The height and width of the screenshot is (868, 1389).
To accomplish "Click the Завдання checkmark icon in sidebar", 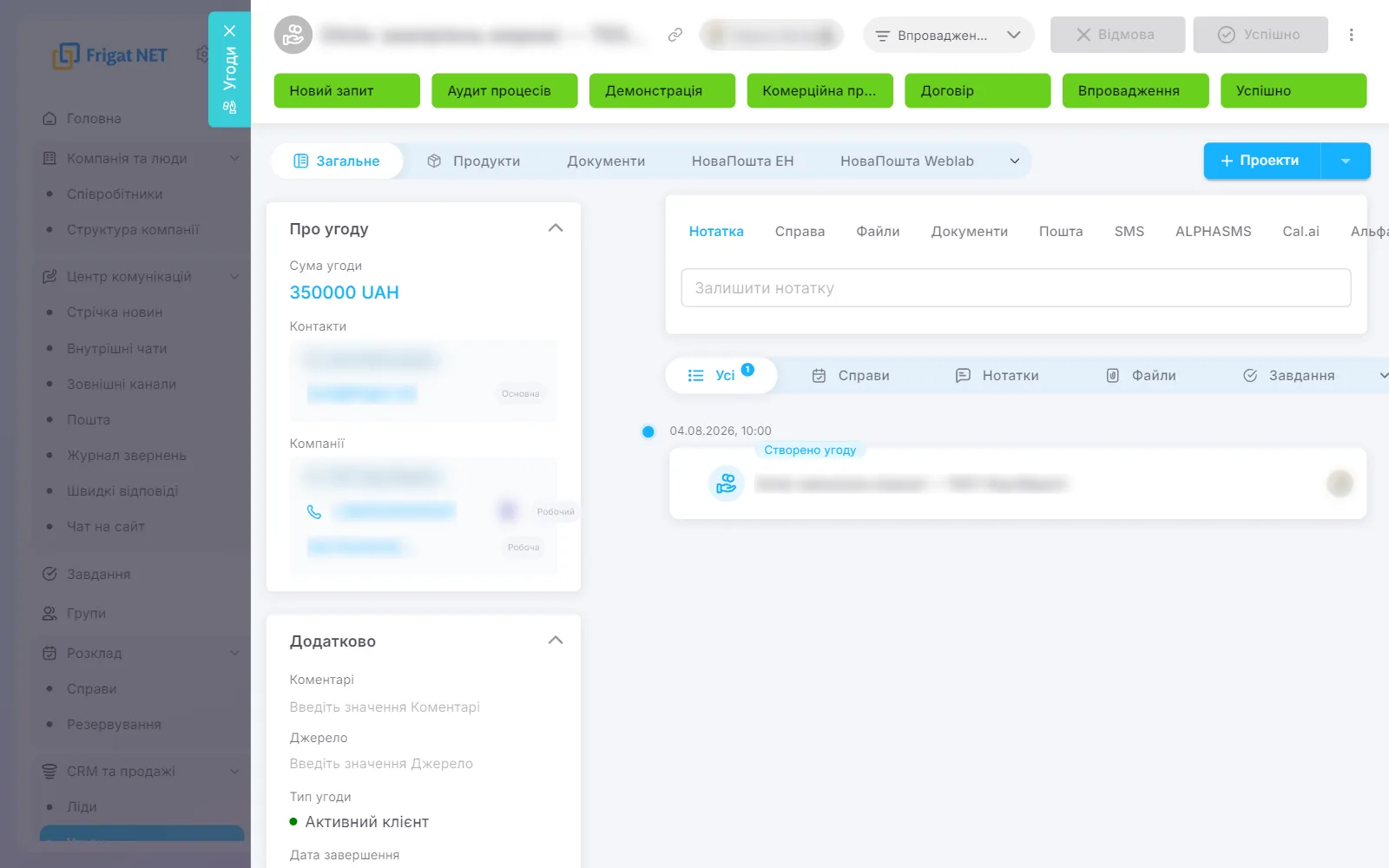I will pos(49,574).
